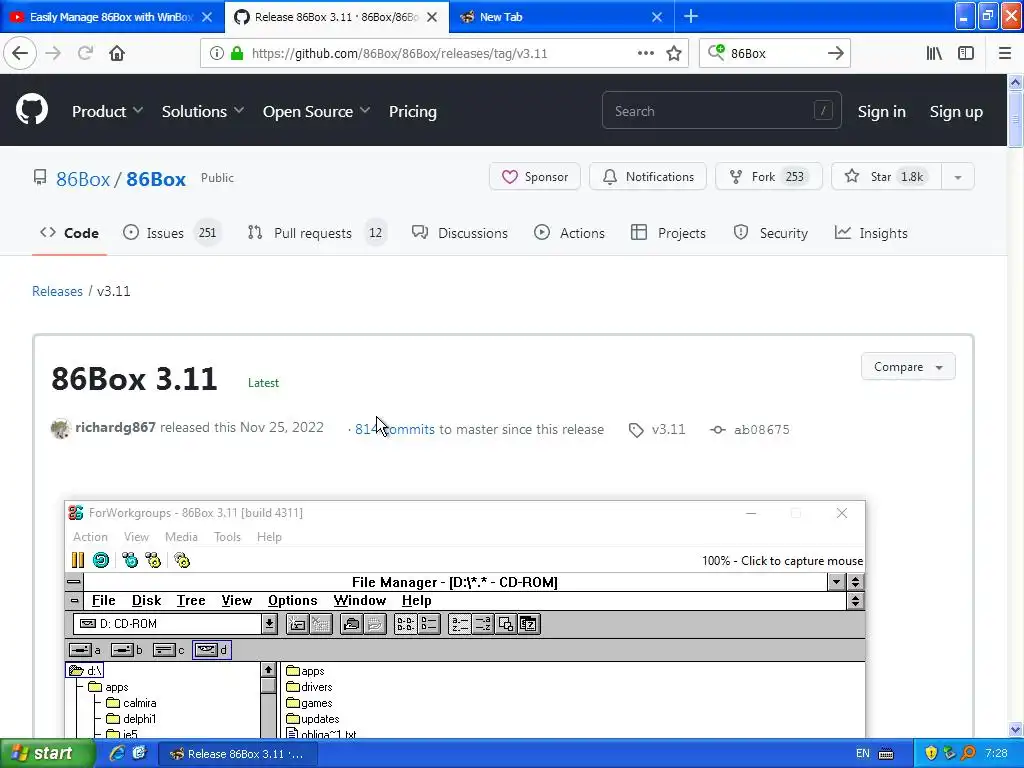Open the Security tab

click(x=771, y=233)
